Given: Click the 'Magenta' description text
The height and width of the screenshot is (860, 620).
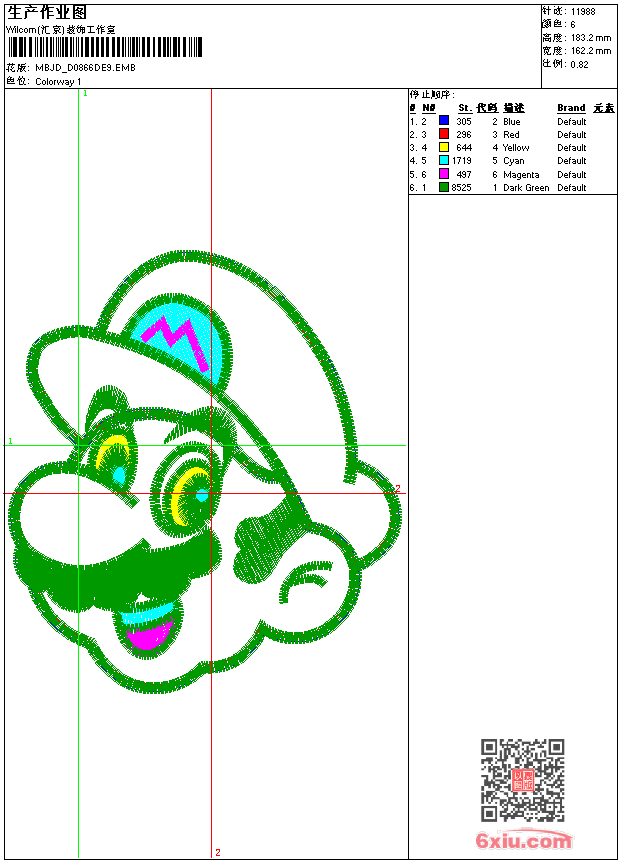Looking at the screenshot, I should pyautogui.click(x=521, y=175).
